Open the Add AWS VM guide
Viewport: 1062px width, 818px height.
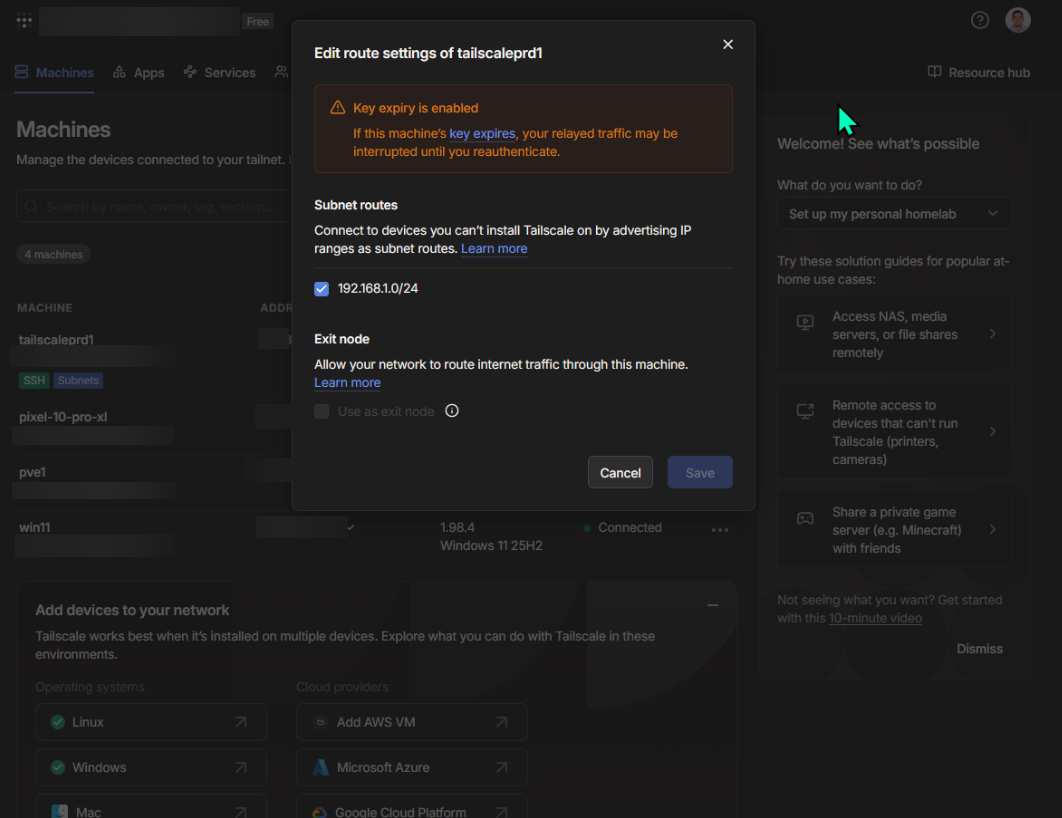tap(412, 723)
